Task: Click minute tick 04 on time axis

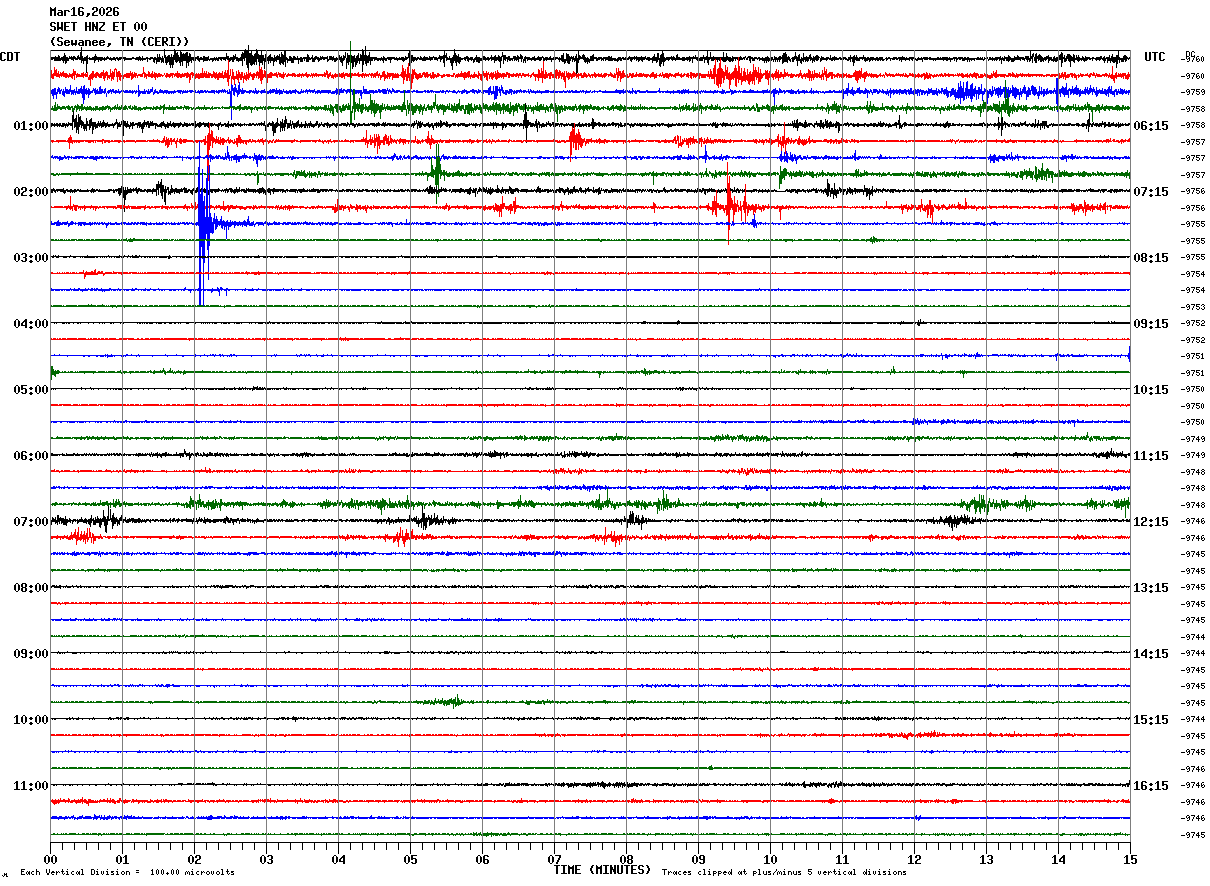Action: pyautogui.click(x=338, y=860)
